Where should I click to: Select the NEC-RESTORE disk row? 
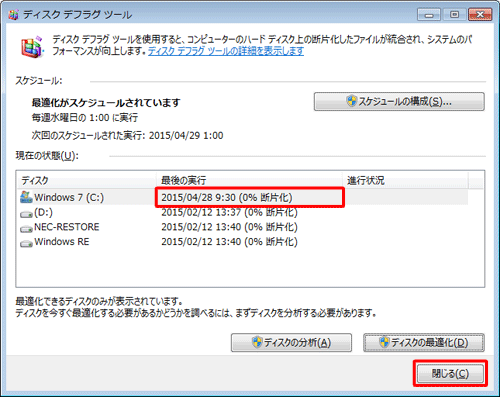[243, 227]
